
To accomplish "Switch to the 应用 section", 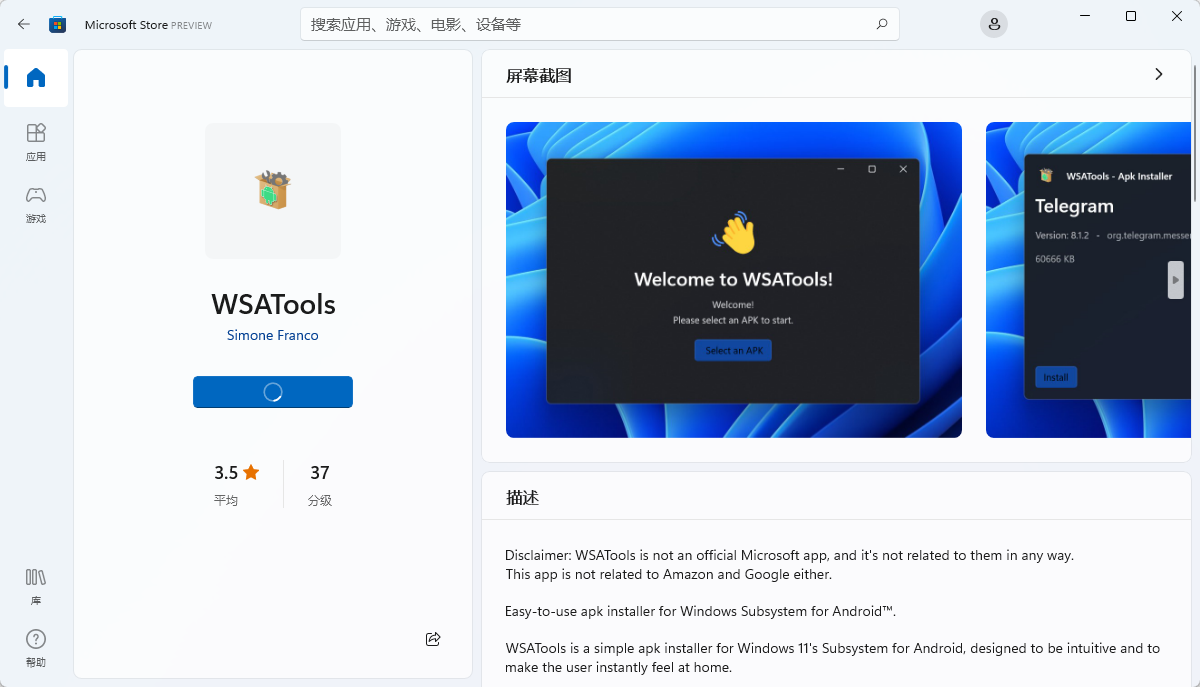I will tap(35, 142).
